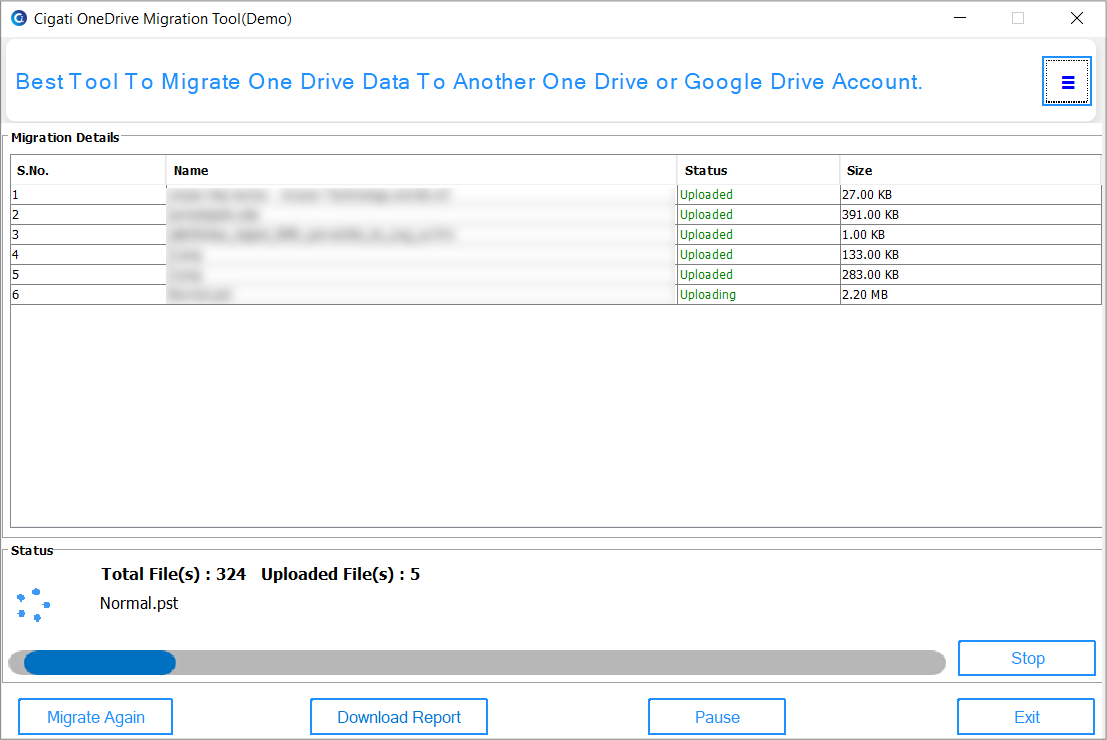The width and height of the screenshot is (1107, 740).
Task: Click the Size column header
Action: 970,170
